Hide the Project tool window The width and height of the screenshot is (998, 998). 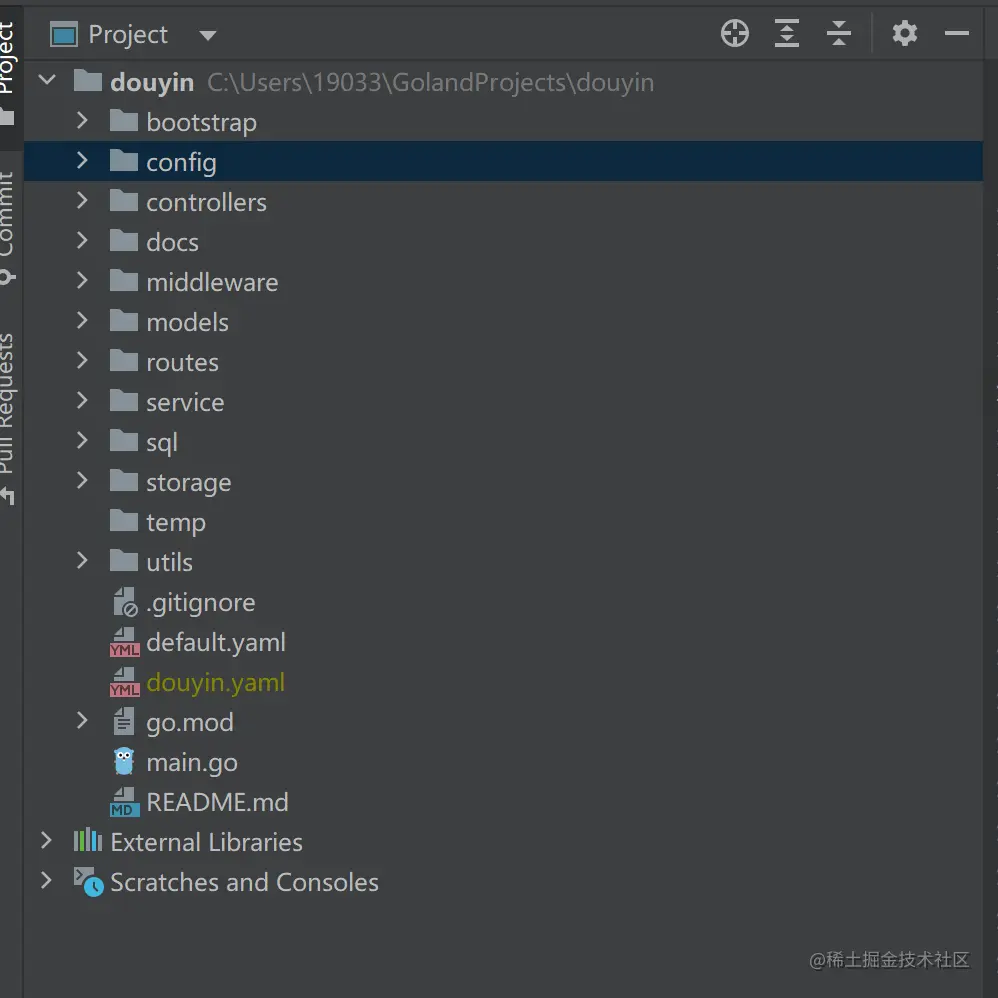click(x=957, y=34)
